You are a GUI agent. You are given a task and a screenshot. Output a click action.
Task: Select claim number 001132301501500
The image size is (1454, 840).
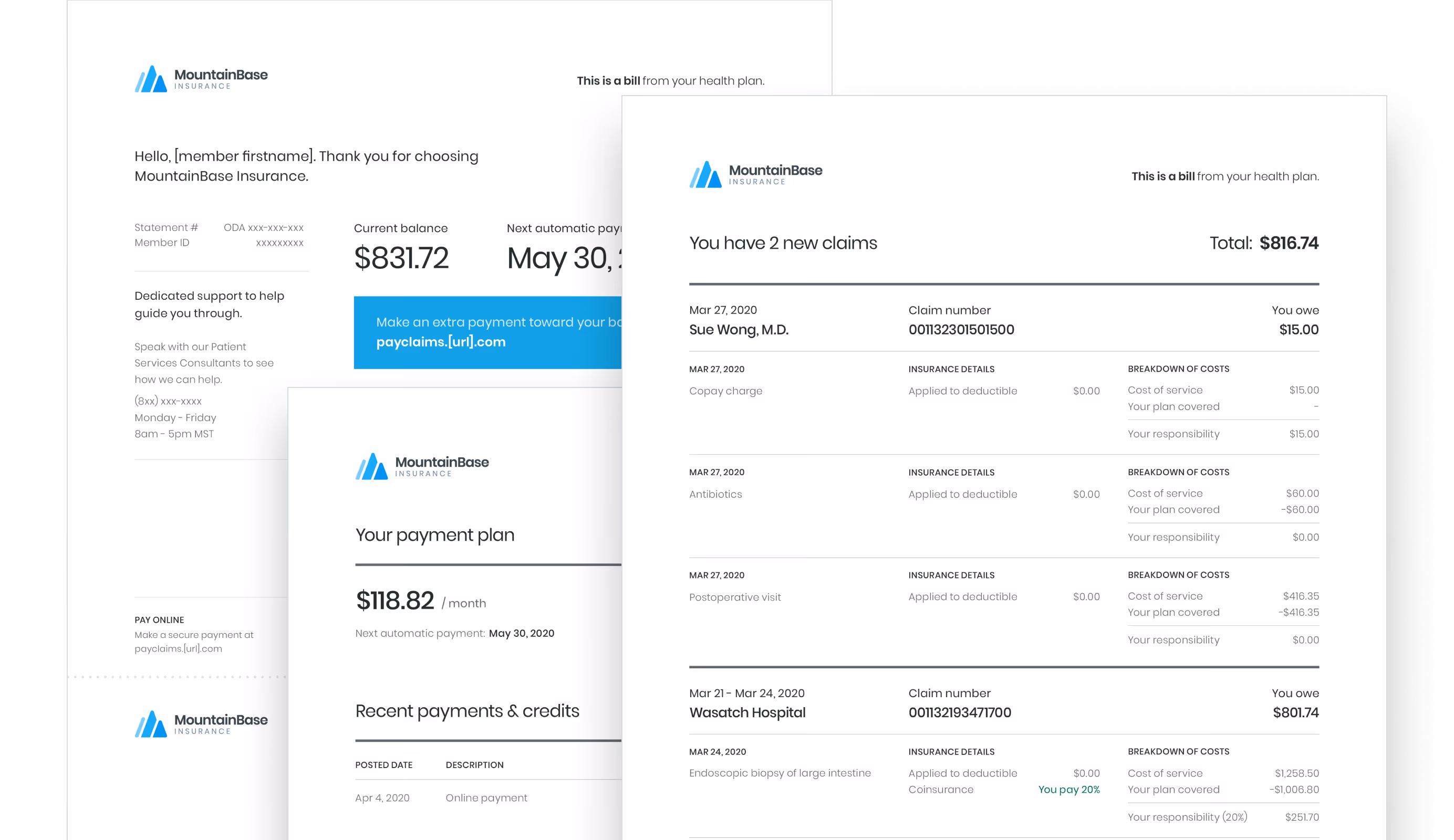click(x=961, y=330)
